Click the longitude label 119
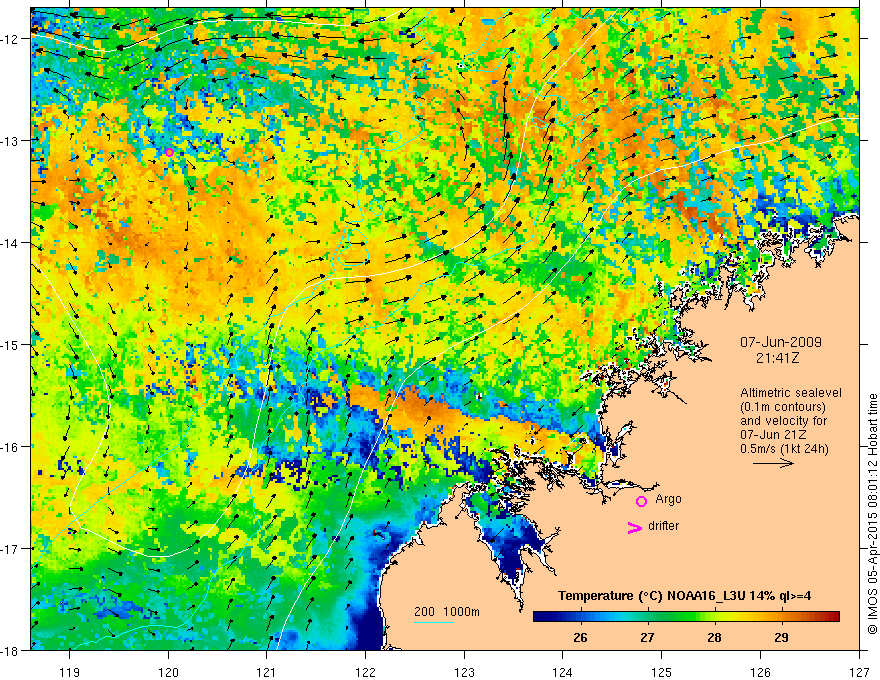 [x=70, y=672]
